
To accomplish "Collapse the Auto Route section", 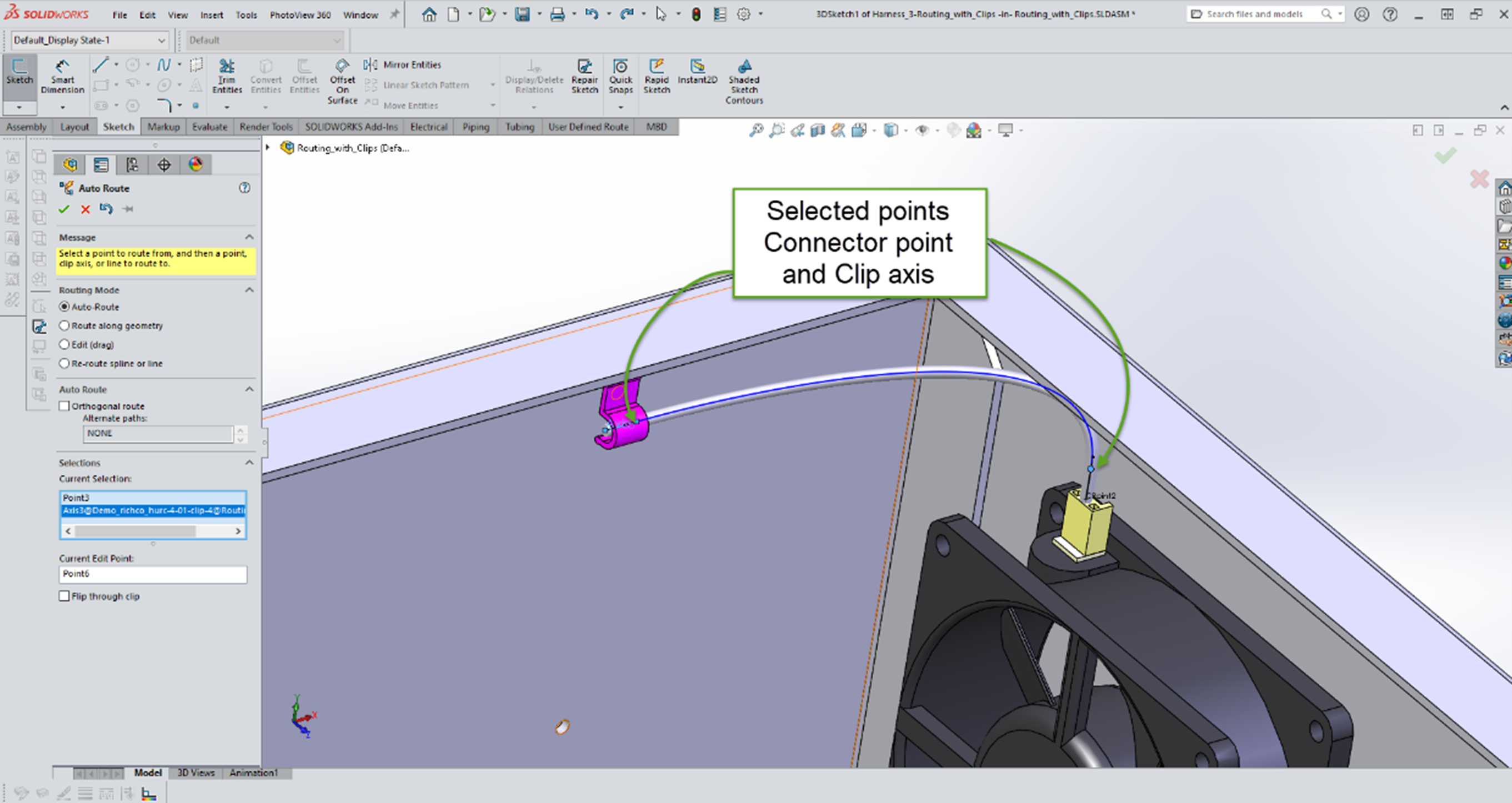I will [x=249, y=389].
